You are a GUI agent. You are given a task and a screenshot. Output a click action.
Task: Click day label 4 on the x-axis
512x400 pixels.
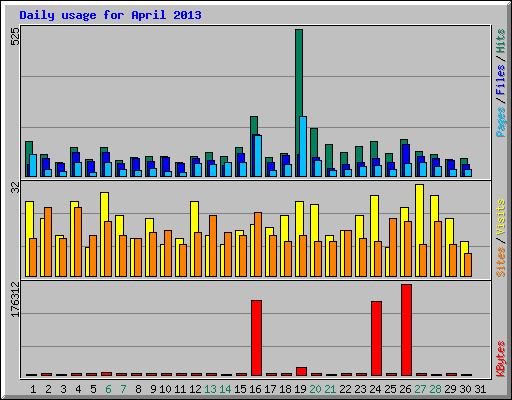78,389
